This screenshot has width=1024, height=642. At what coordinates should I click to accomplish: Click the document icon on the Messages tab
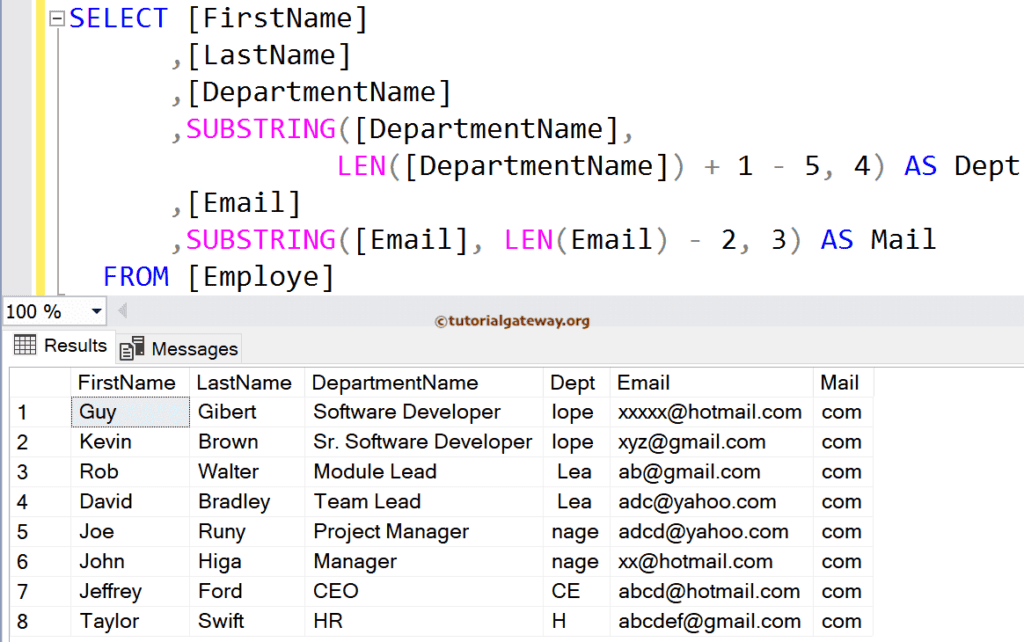tap(130, 348)
